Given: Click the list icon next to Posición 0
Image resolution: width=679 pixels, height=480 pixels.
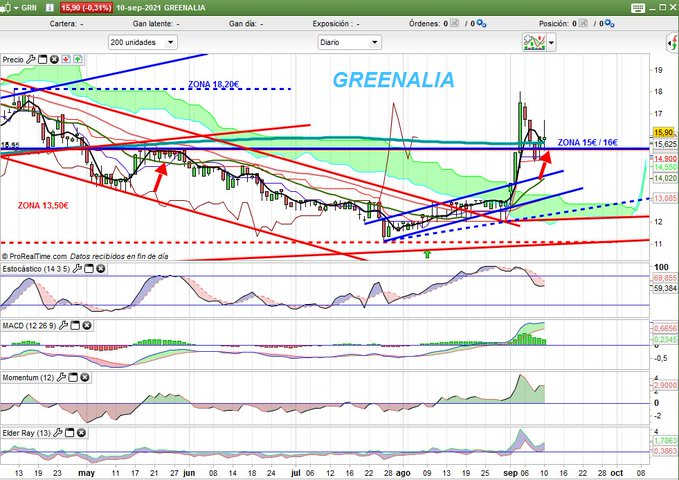Looking at the screenshot, I should pyautogui.click(x=583, y=23).
